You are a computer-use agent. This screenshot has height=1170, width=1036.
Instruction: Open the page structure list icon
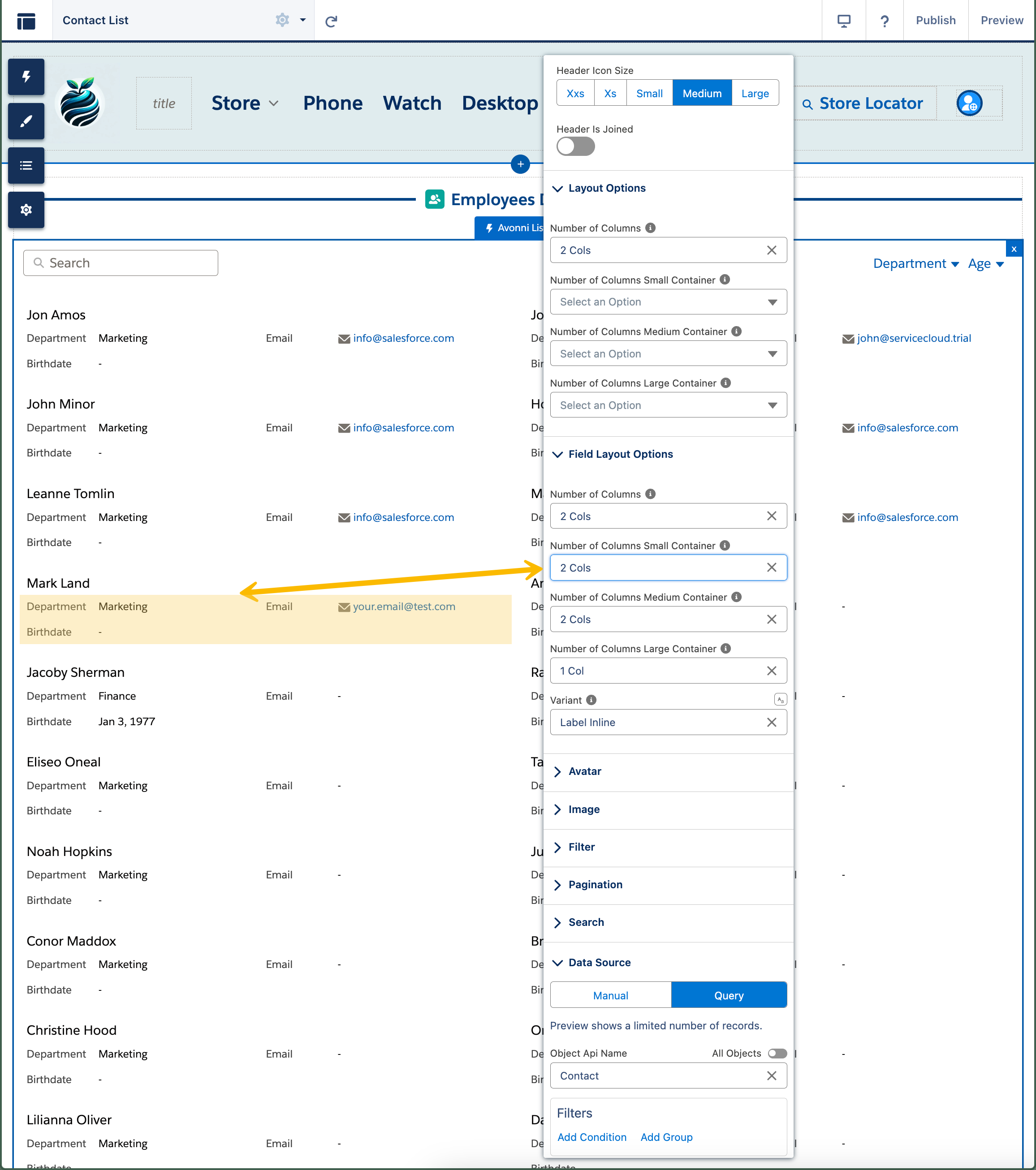point(26,166)
